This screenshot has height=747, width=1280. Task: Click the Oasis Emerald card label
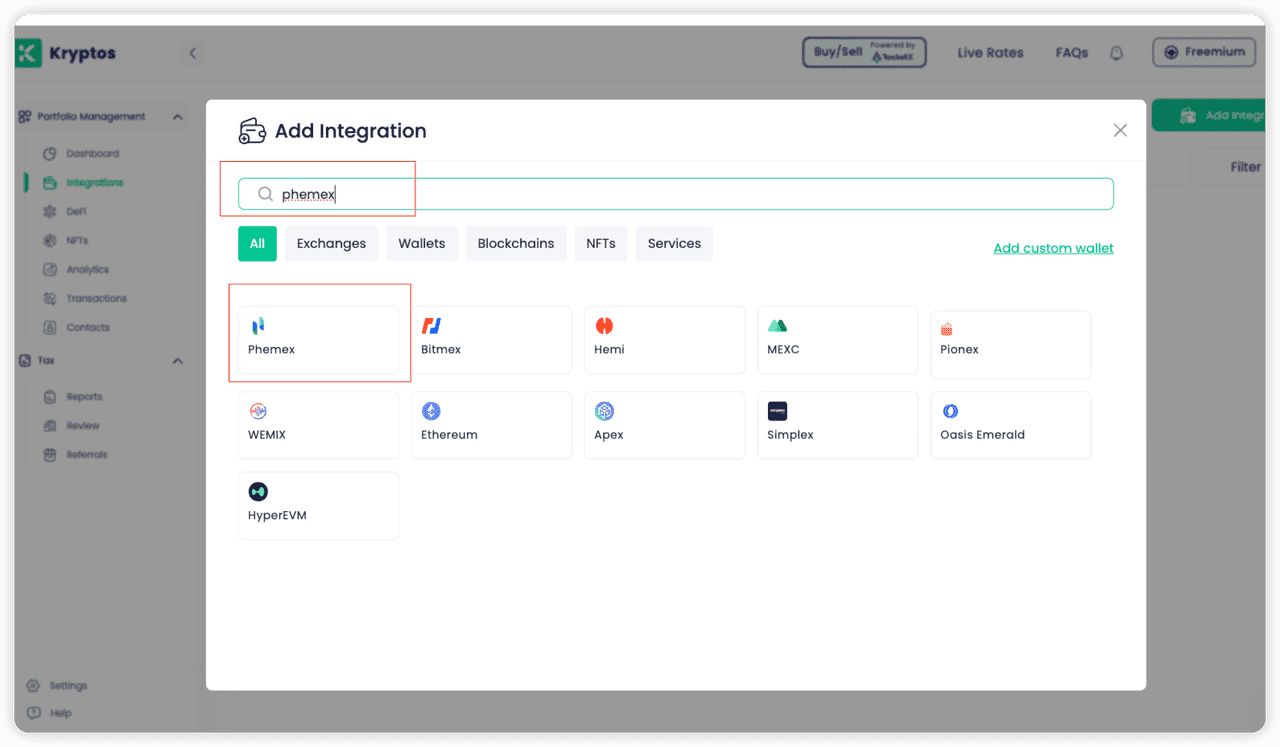click(x=982, y=435)
